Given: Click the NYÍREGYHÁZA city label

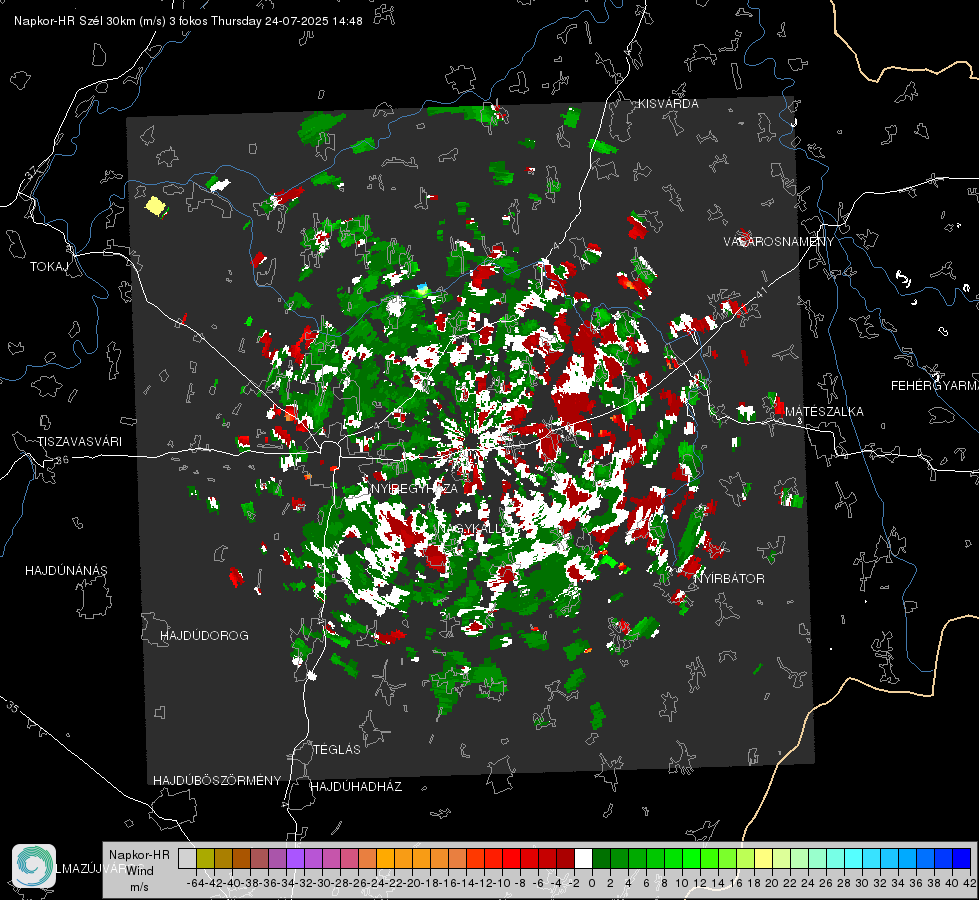Looking at the screenshot, I should coord(414,488).
